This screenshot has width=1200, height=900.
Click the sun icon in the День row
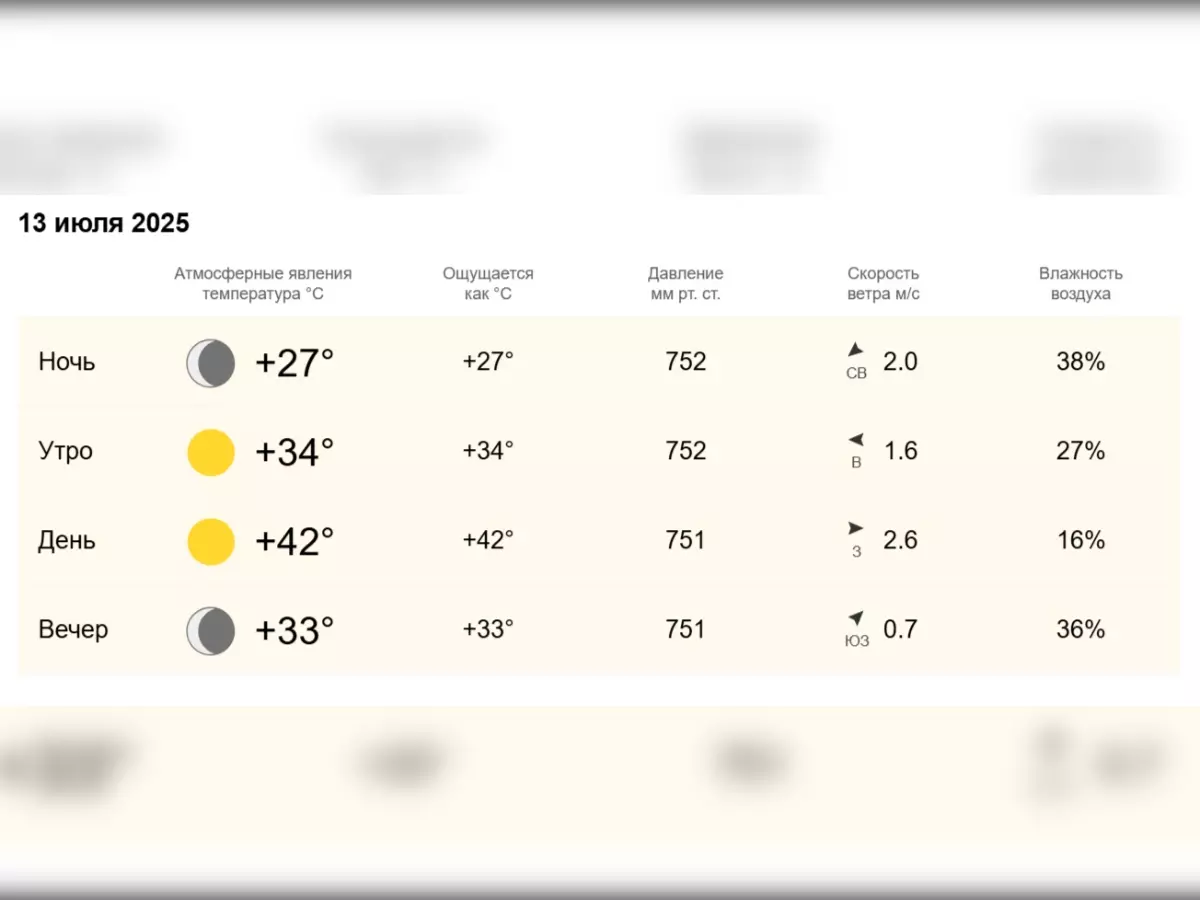pos(211,541)
